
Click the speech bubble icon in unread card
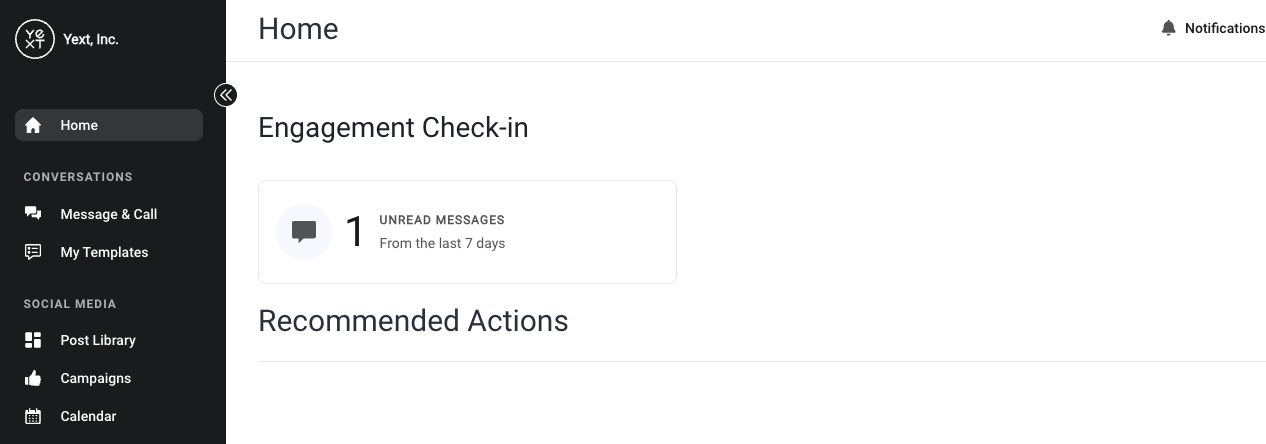point(304,232)
